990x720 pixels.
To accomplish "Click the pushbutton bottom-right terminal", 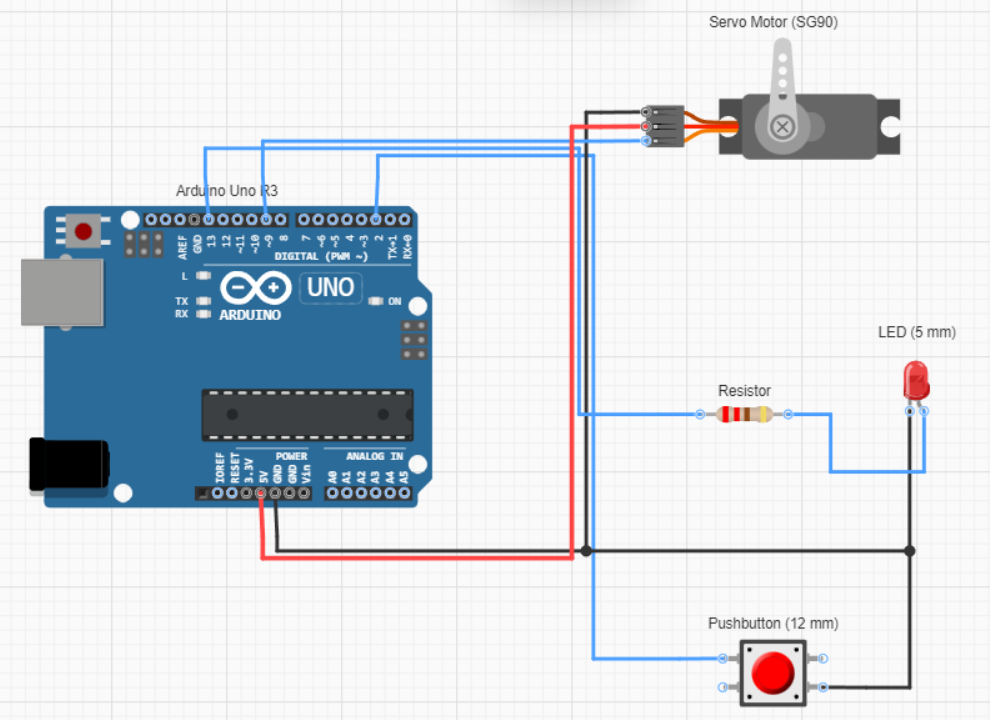I will pyautogui.click(x=823, y=687).
